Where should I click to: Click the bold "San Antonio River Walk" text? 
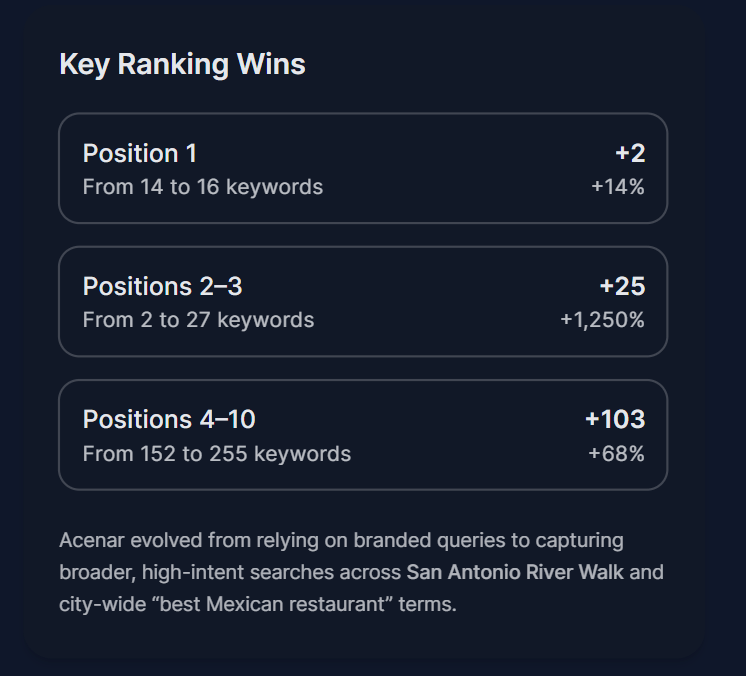coord(515,573)
